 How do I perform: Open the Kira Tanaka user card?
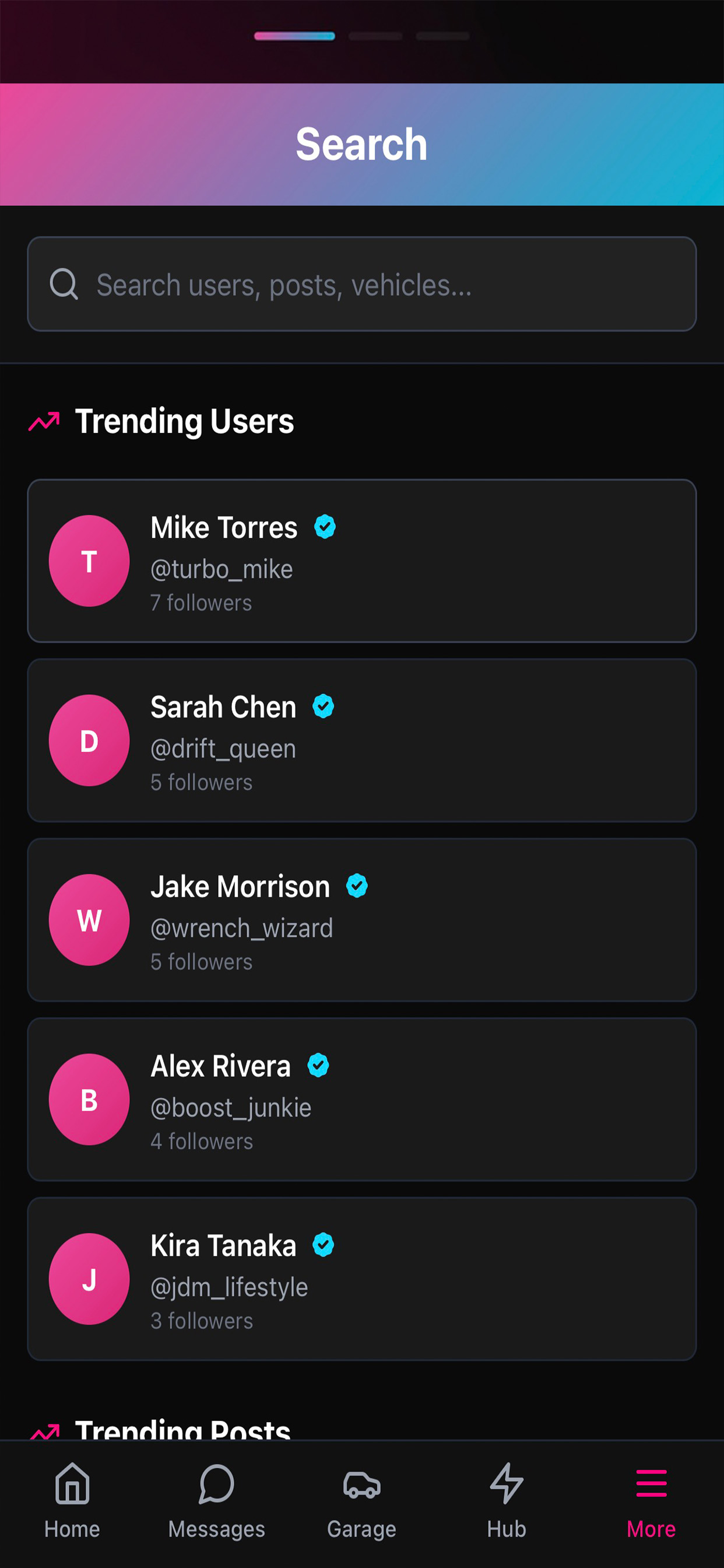pyautogui.click(x=362, y=1279)
